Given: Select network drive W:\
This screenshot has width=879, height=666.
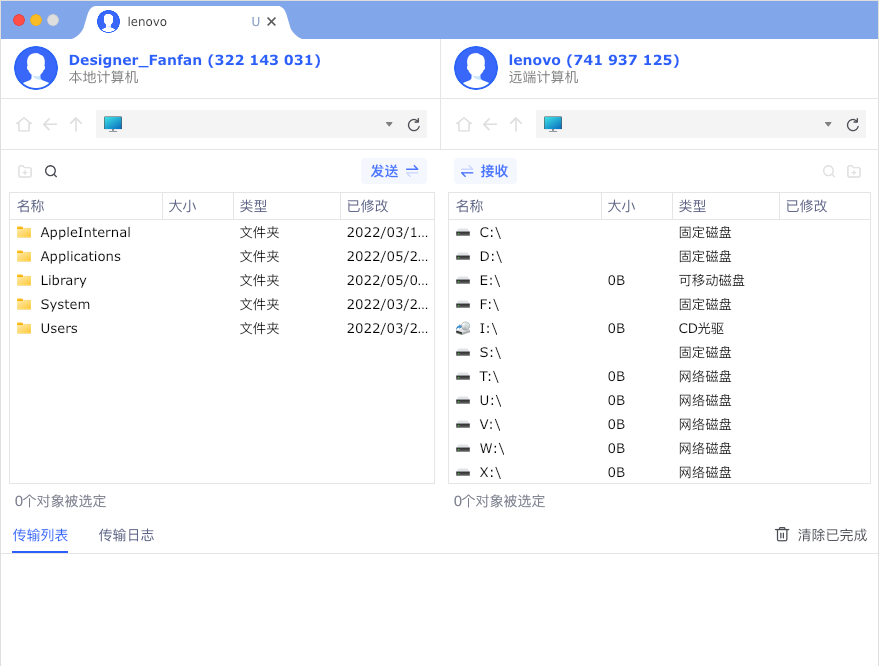Looking at the screenshot, I should coord(659,448).
